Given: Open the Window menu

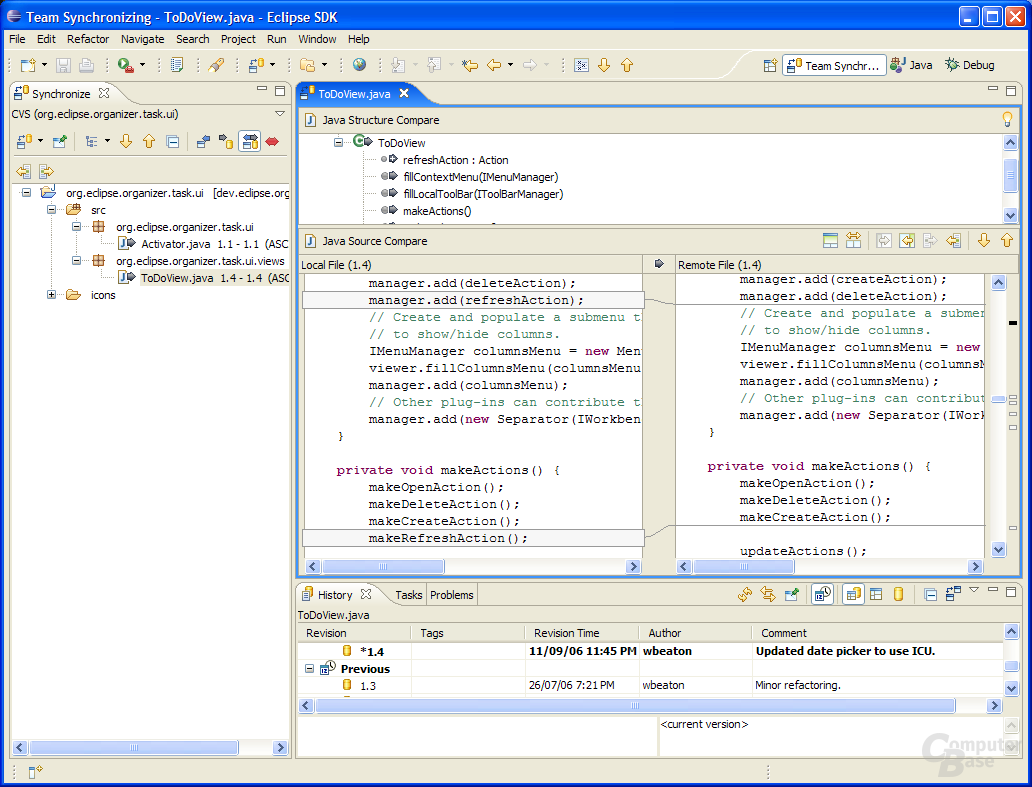Looking at the screenshot, I should [317, 39].
